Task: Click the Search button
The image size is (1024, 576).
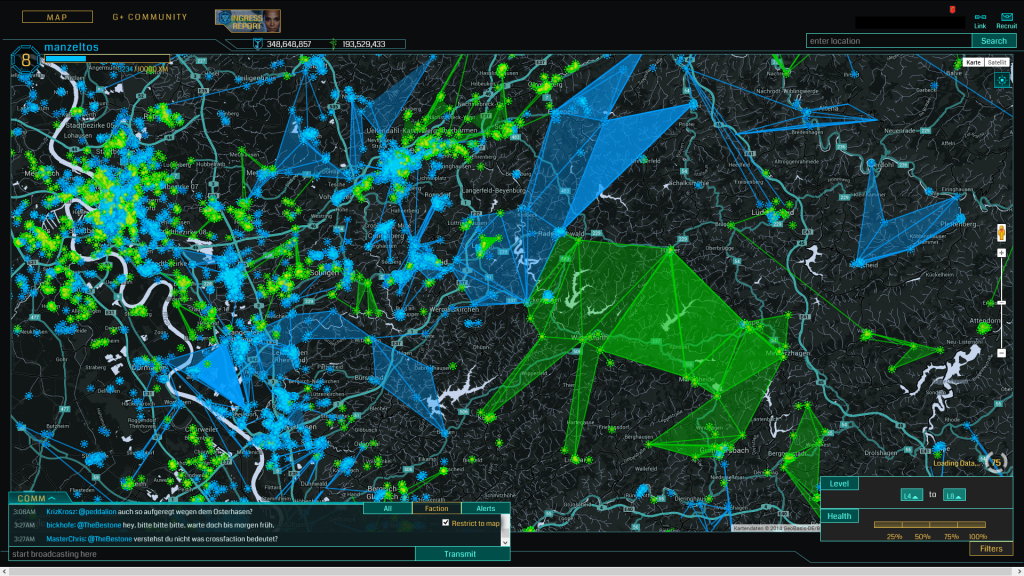Action: [x=994, y=41]
